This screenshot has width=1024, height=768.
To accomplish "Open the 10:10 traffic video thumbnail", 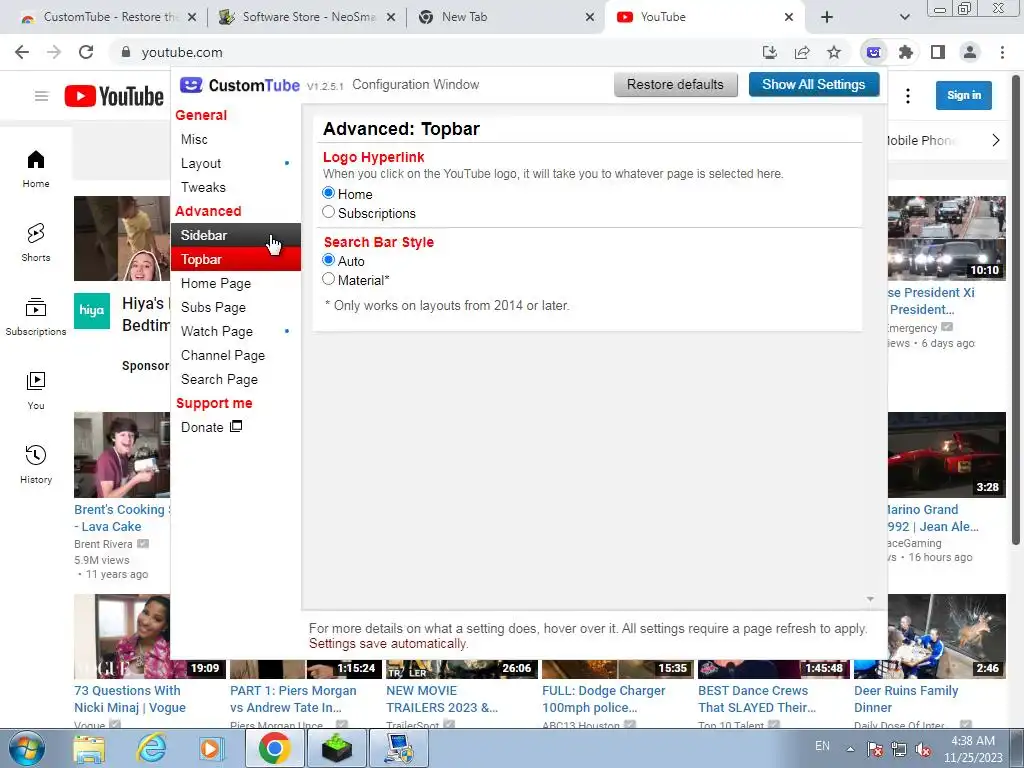I will (x=946, y=238).
